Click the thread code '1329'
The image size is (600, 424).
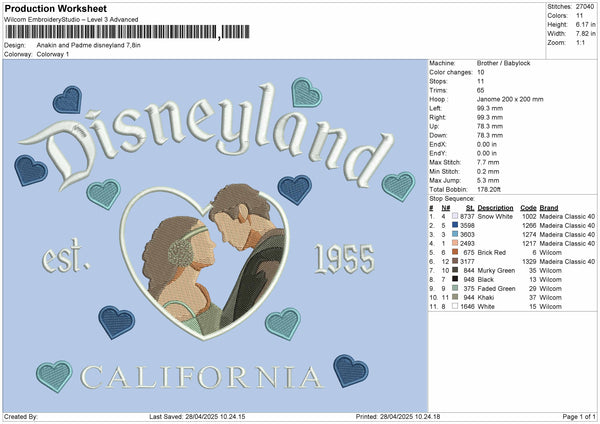(x=529, y=261)
